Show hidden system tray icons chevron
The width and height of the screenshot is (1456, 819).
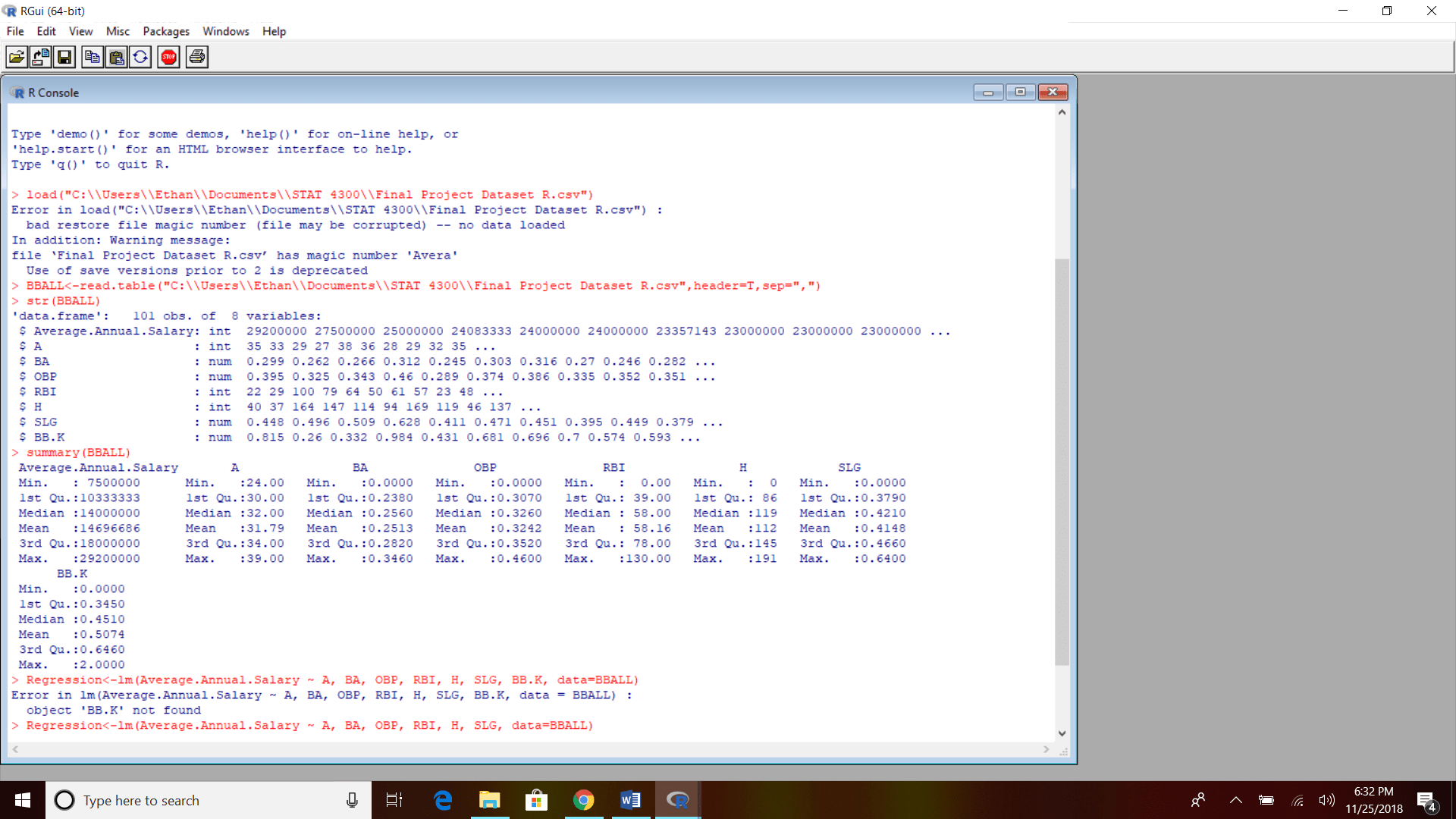click(x=1235, y=800)
